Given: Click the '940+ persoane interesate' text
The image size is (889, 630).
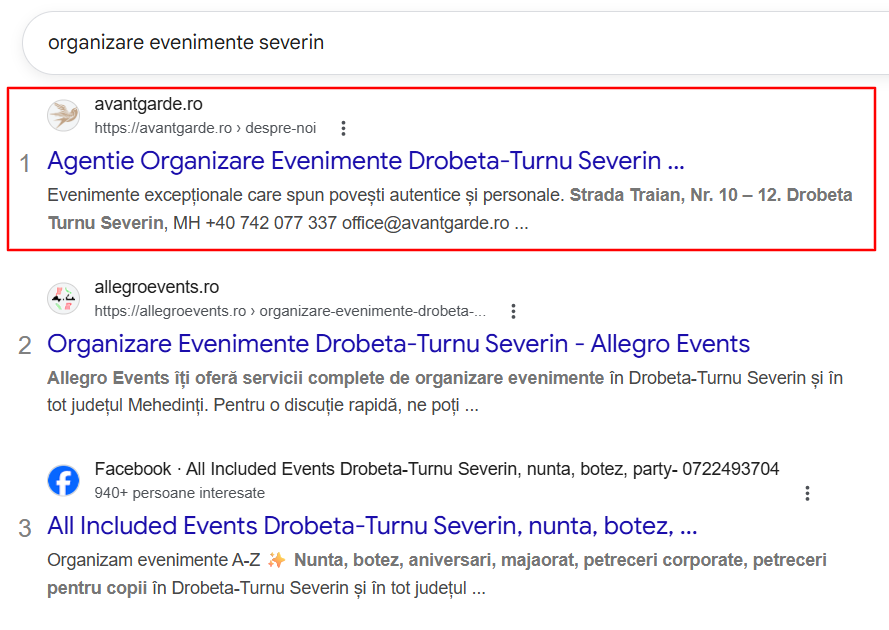Looking at the screenshot, I should click(x=180, y=493).
